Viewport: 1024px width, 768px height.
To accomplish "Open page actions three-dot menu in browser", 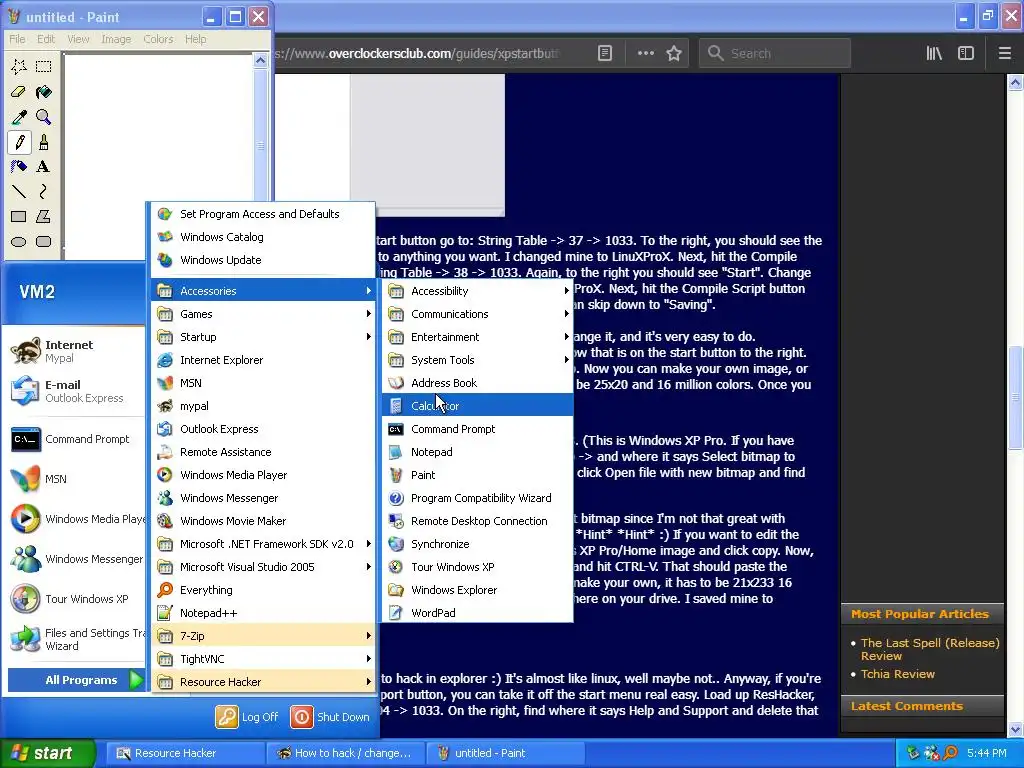I will tap(645, 54).
